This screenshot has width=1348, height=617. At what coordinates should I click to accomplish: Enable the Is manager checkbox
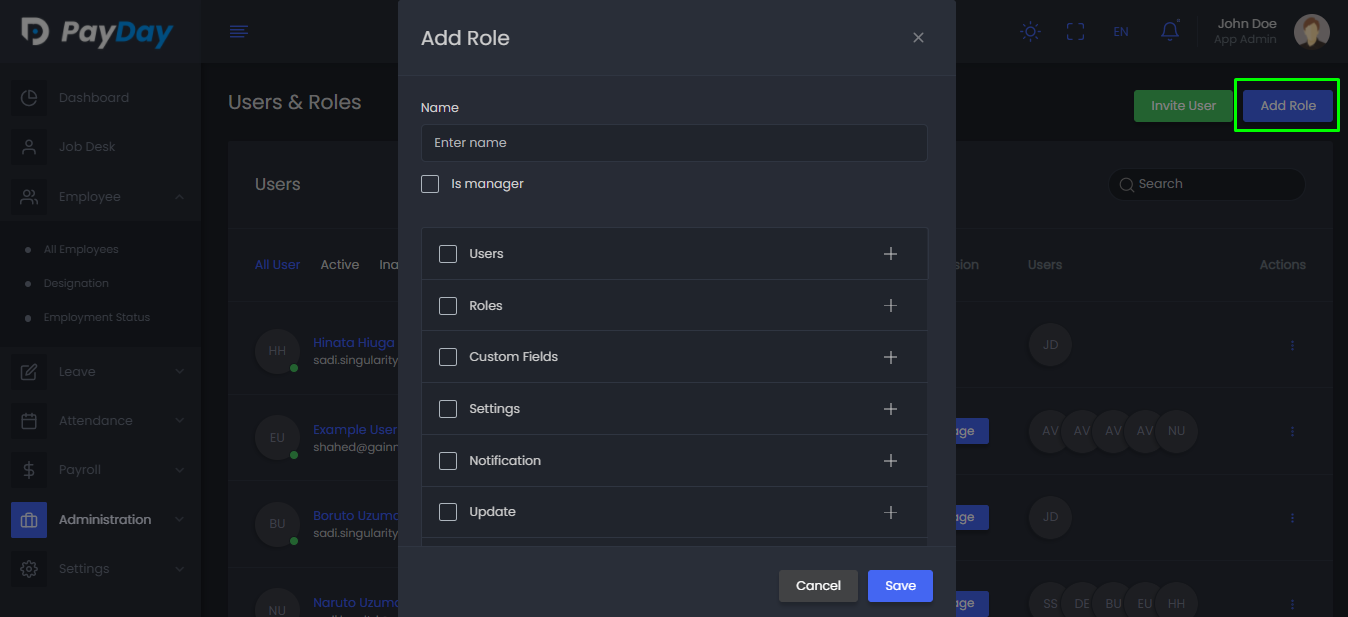click(430, 184)
